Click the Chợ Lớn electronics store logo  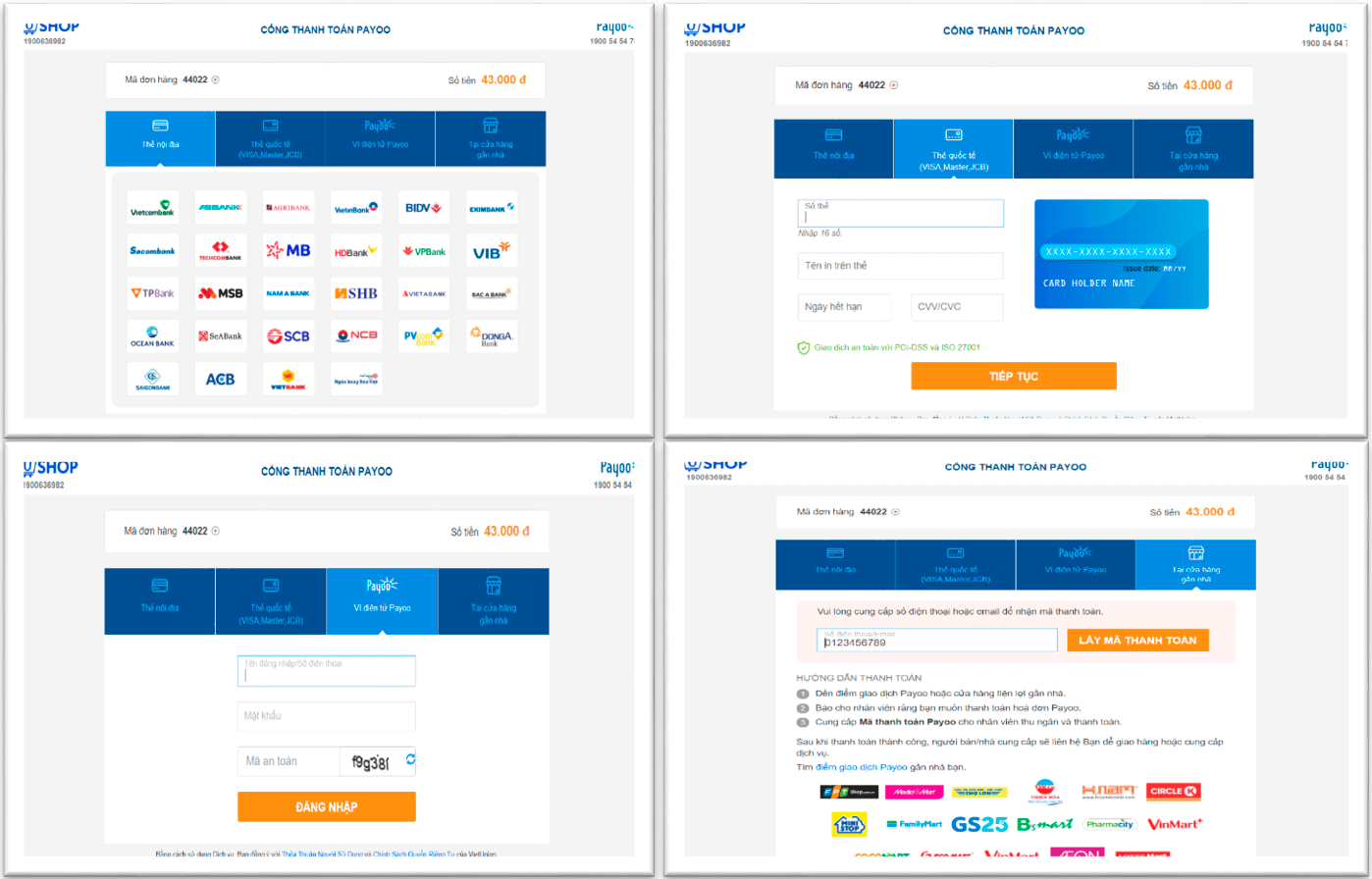point(979,792)
